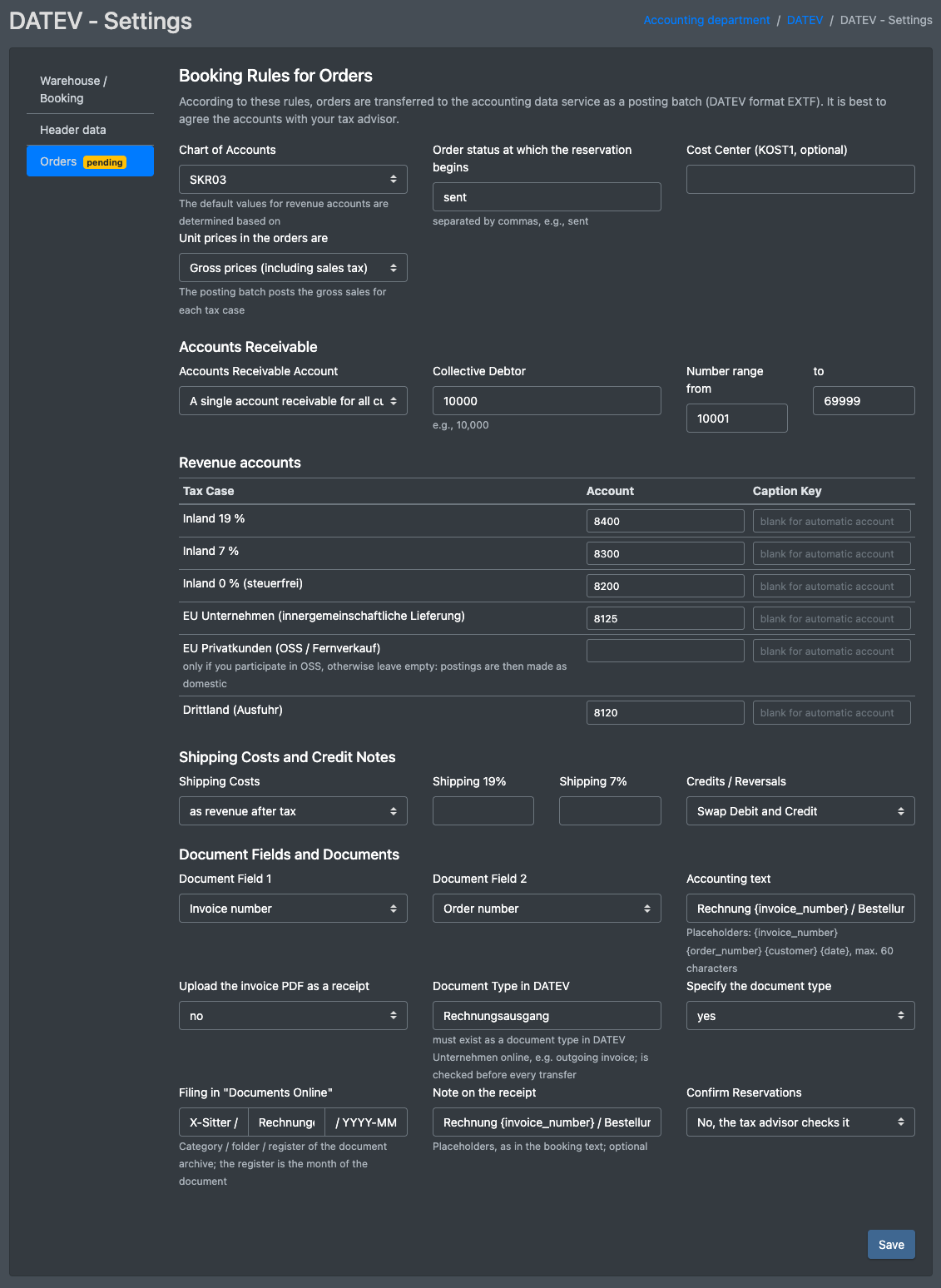
Task: Click the 'Tax Case' column header
Action: [x=208, y=491]
